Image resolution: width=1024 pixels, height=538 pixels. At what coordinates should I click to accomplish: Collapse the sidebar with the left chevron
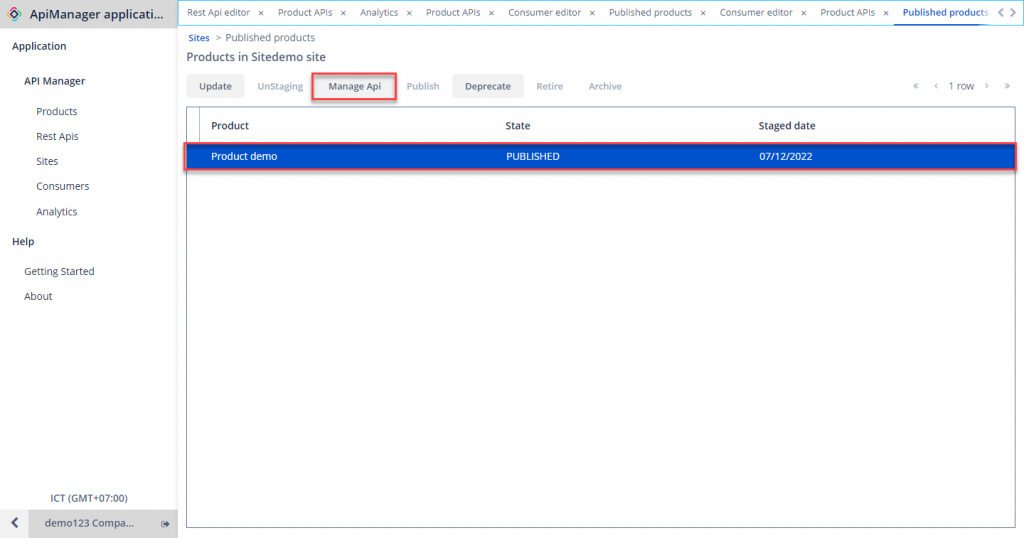pos(14,523)
